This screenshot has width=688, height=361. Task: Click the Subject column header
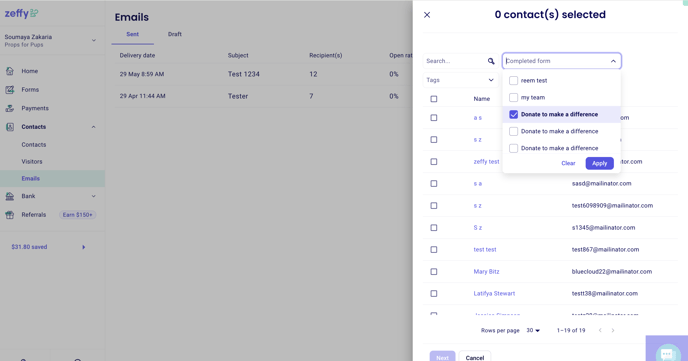[x=238, y=55]
